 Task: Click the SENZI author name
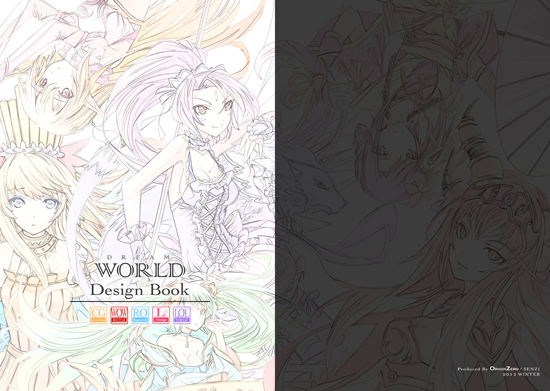(532, 369)
